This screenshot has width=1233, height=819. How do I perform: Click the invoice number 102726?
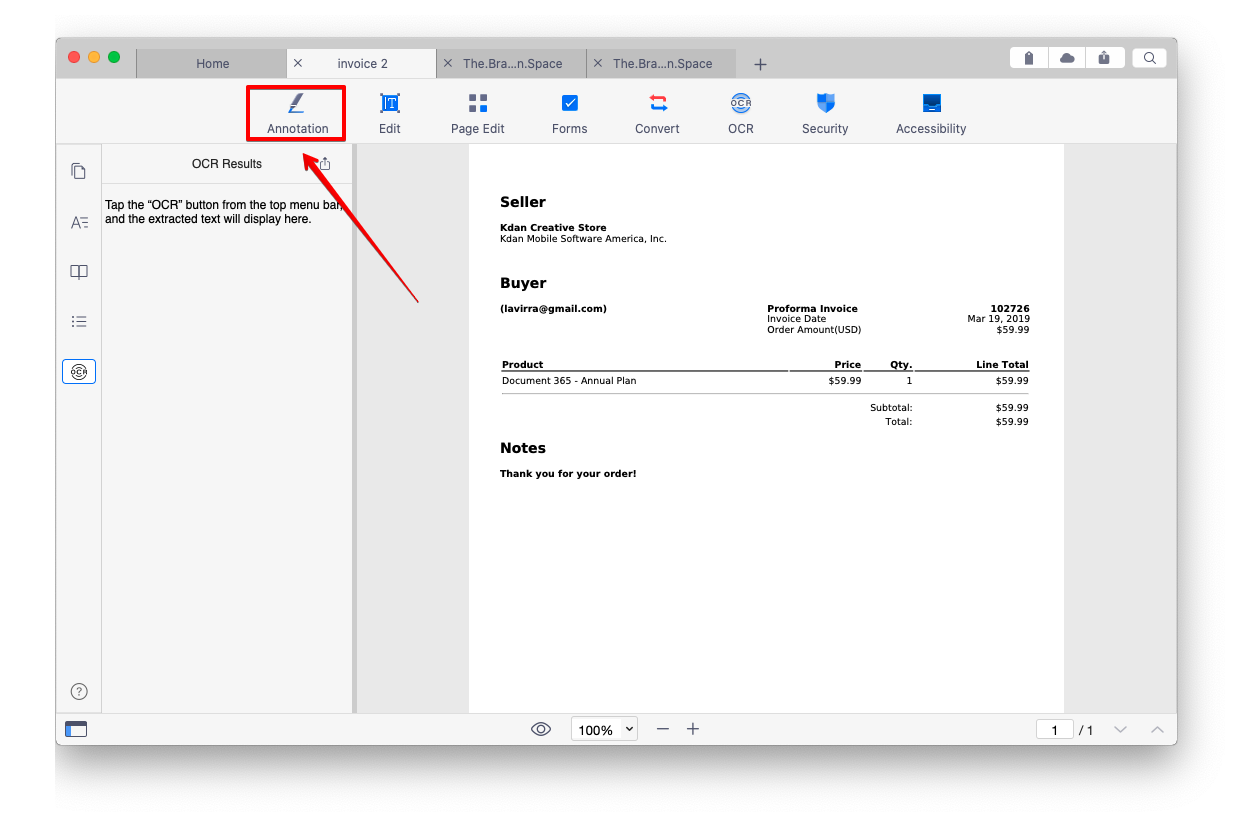(x=1010, y=309)
